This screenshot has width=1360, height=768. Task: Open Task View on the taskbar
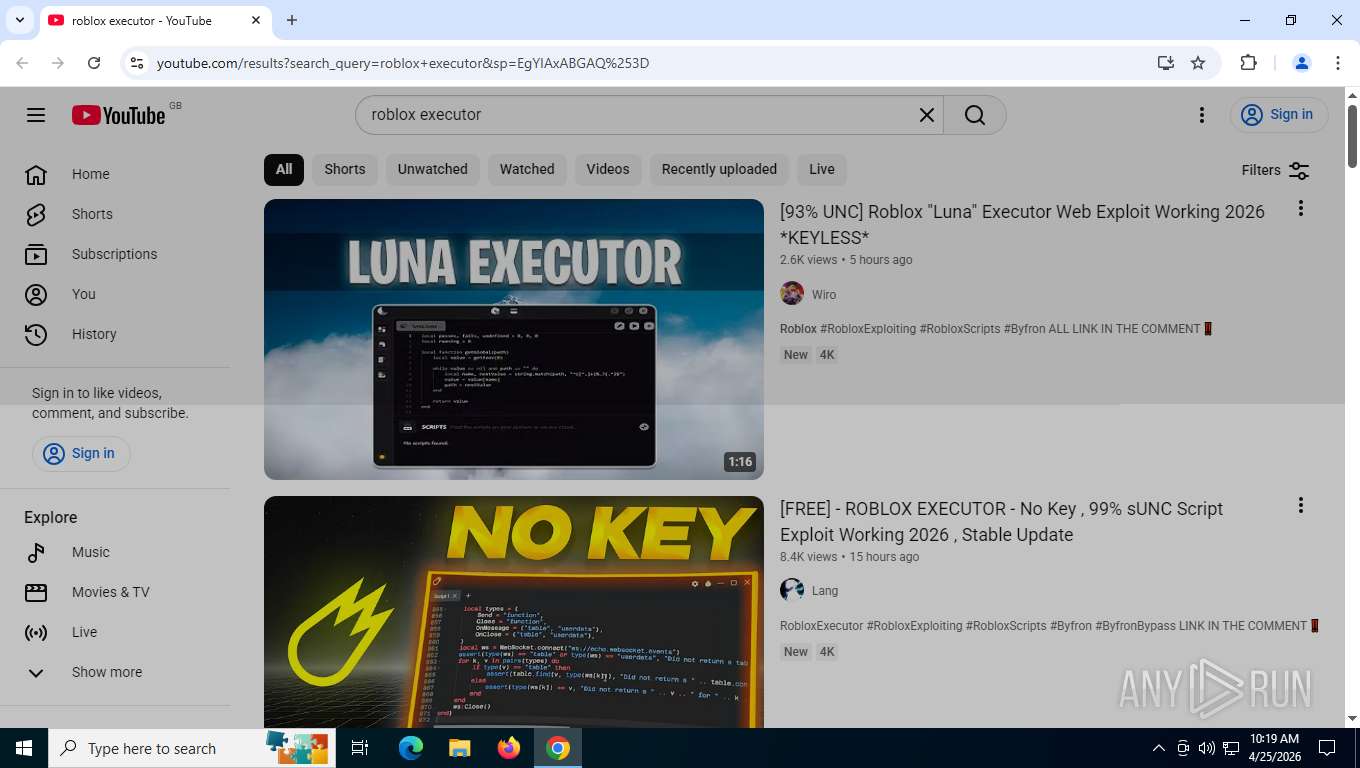tap(360, 748)
